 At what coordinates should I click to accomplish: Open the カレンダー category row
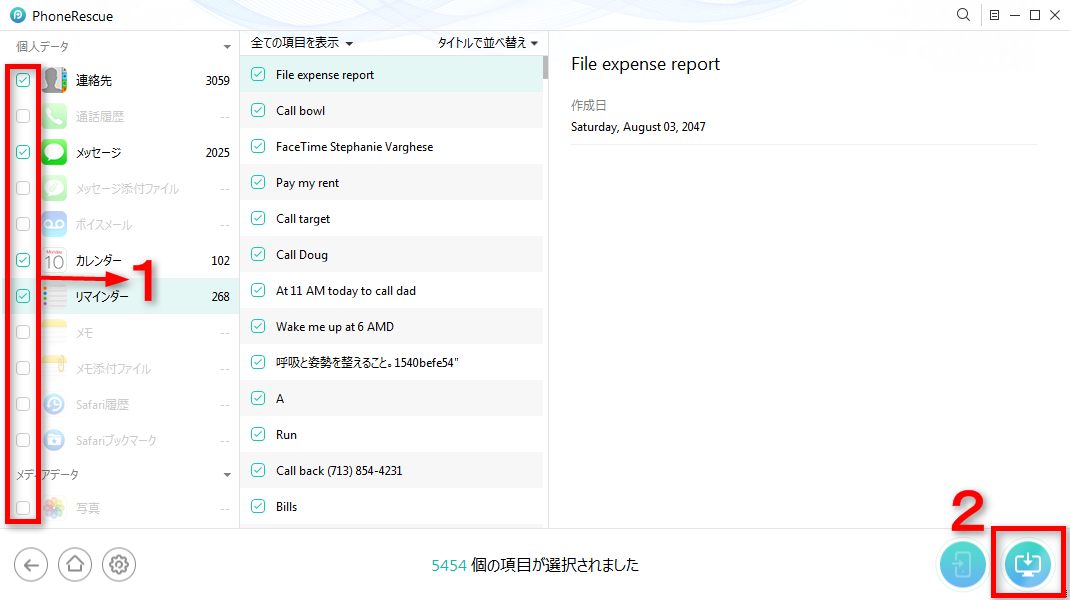pos(121,260)
